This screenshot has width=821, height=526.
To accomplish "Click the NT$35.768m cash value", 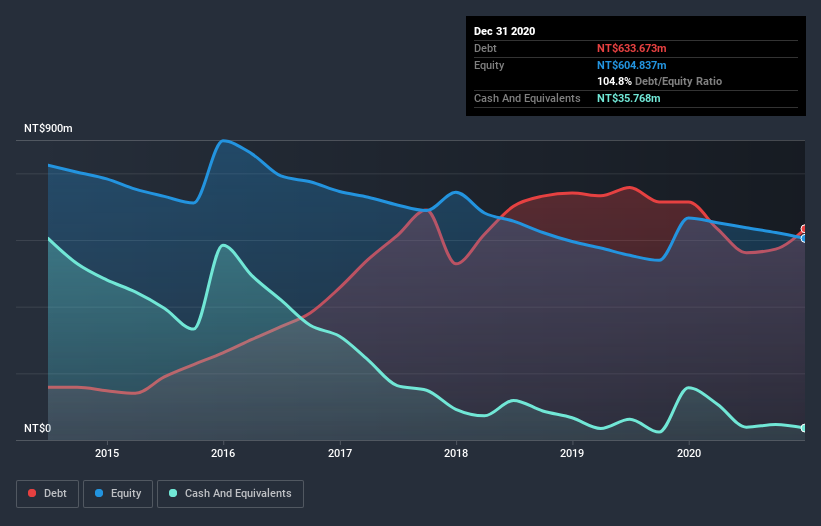I will [x=628, y=98].
